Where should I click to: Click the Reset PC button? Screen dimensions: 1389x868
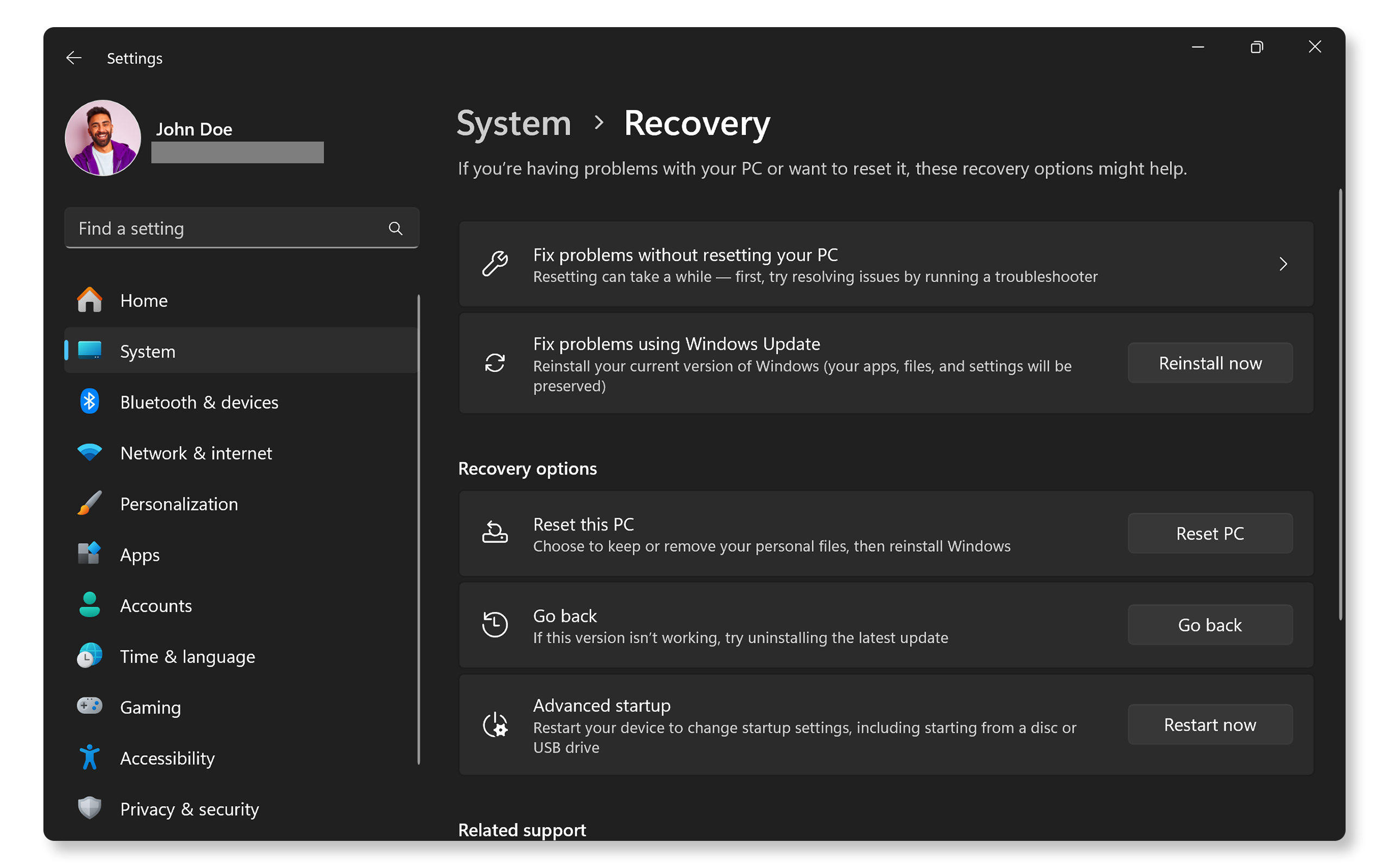pyautogui.click(x=1210, y=533)
